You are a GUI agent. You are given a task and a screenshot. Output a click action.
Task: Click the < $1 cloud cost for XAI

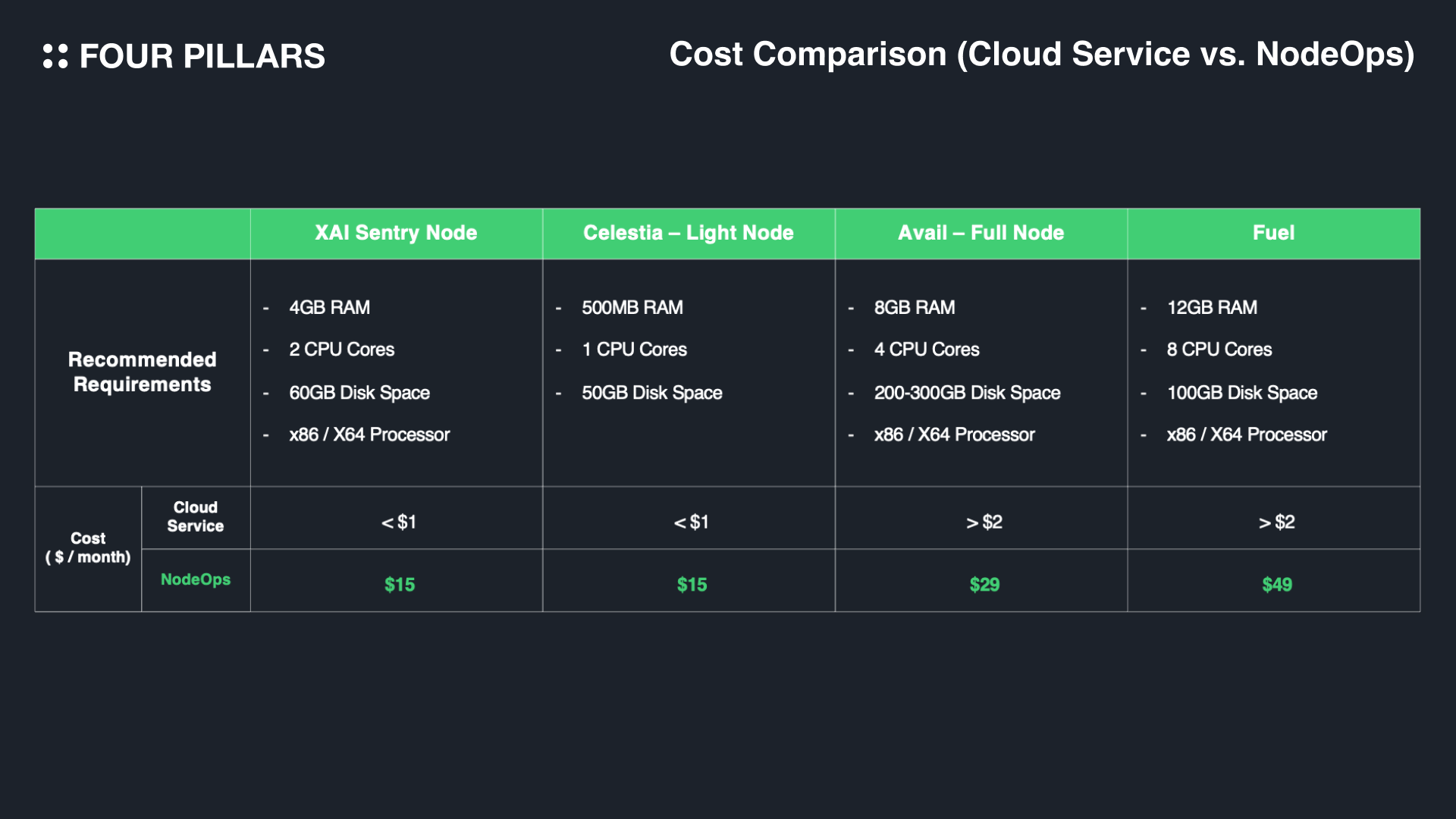pyautogui.click(x=399, y=522)
